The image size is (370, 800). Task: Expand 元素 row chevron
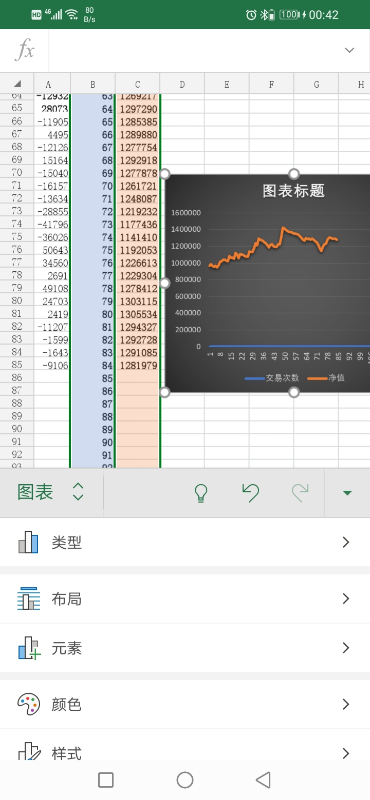click(x=346, y=648)
